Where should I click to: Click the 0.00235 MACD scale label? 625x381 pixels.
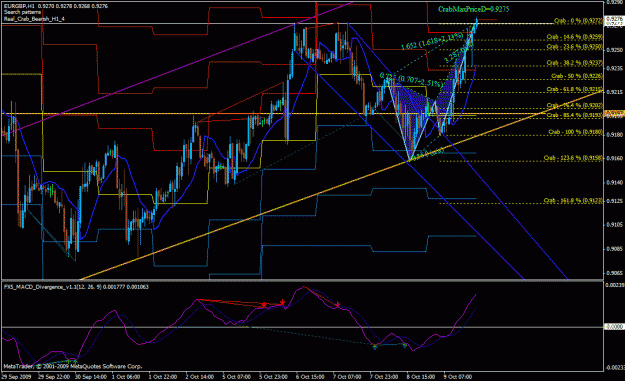[x=615, y=285]
